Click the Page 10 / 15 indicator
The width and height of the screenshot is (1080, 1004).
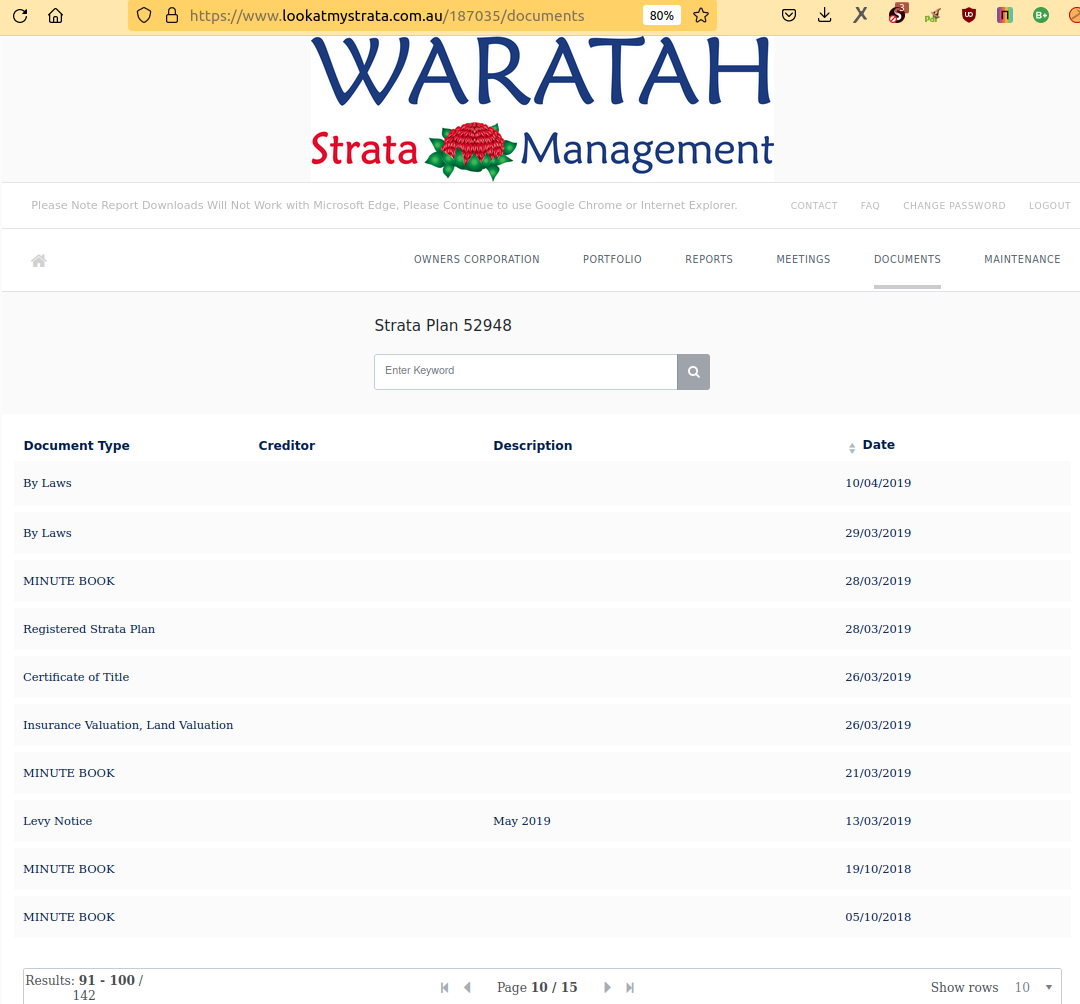click(537, 987)
